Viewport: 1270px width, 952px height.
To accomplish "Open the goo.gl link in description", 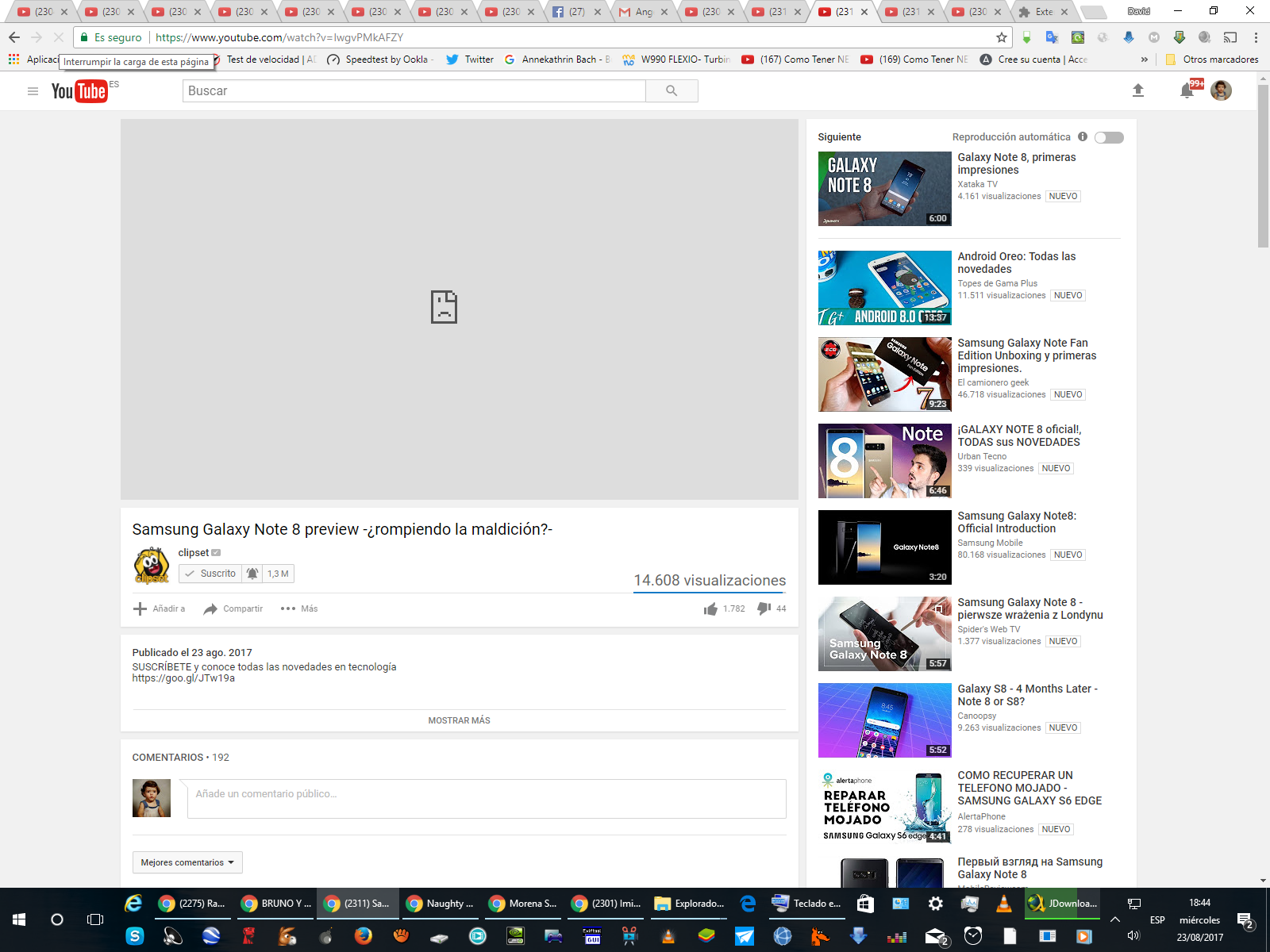I will coord(183,678).
